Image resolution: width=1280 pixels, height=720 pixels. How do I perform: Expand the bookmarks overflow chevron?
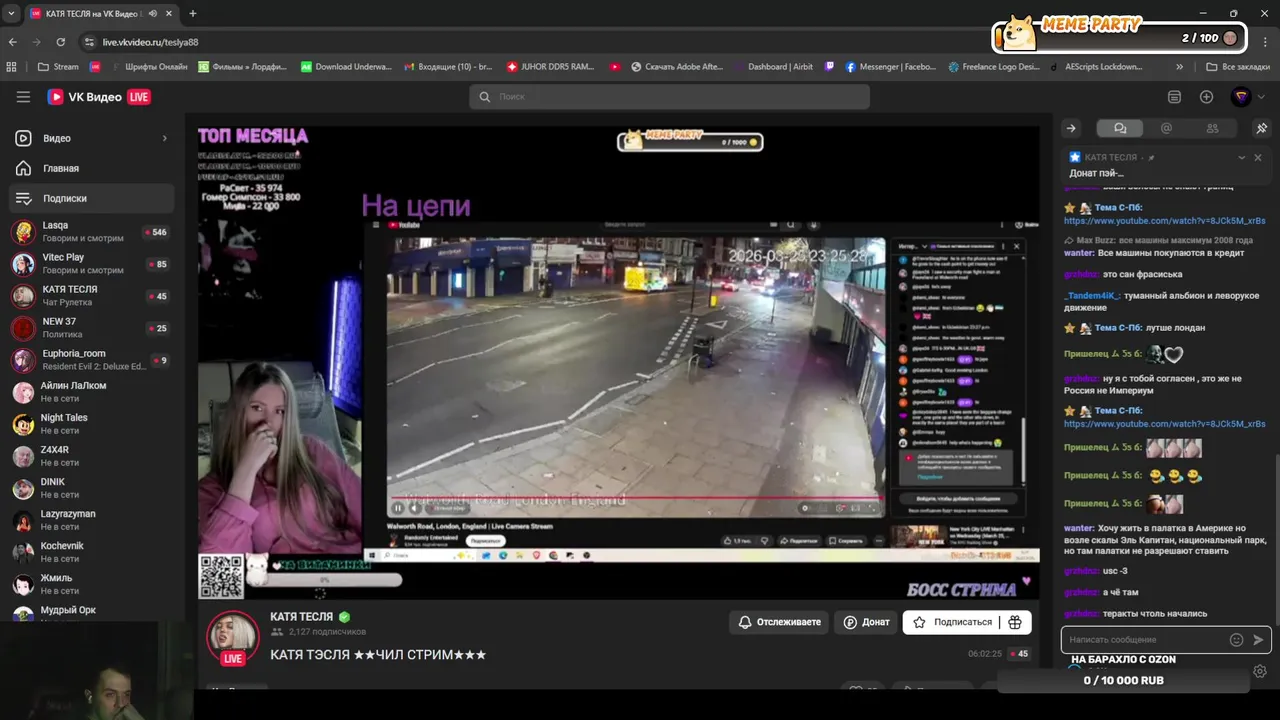pyautogui.click(x=1180, y=67)
